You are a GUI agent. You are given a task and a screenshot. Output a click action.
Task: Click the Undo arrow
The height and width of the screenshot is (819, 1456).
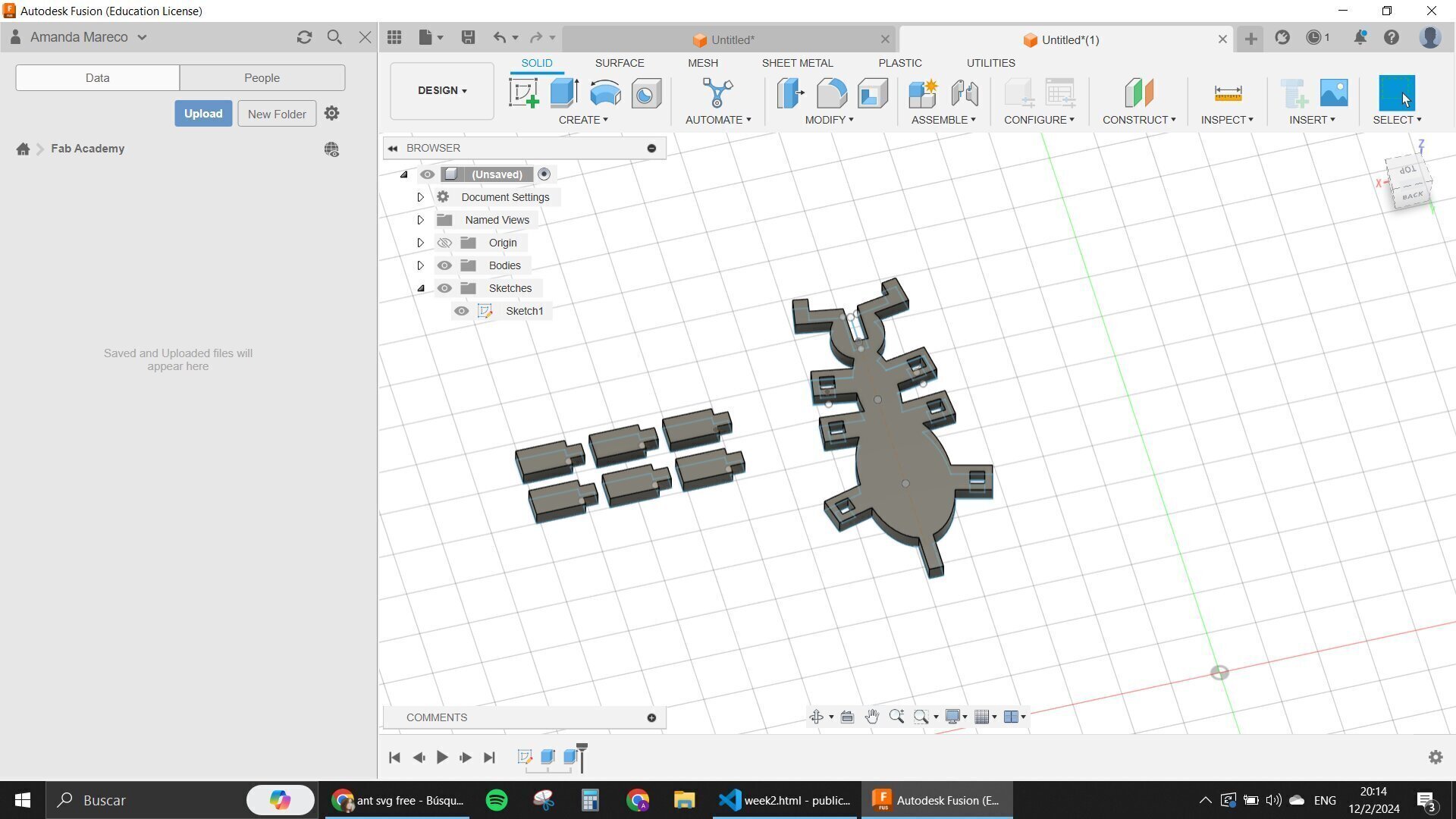[499, 37]
